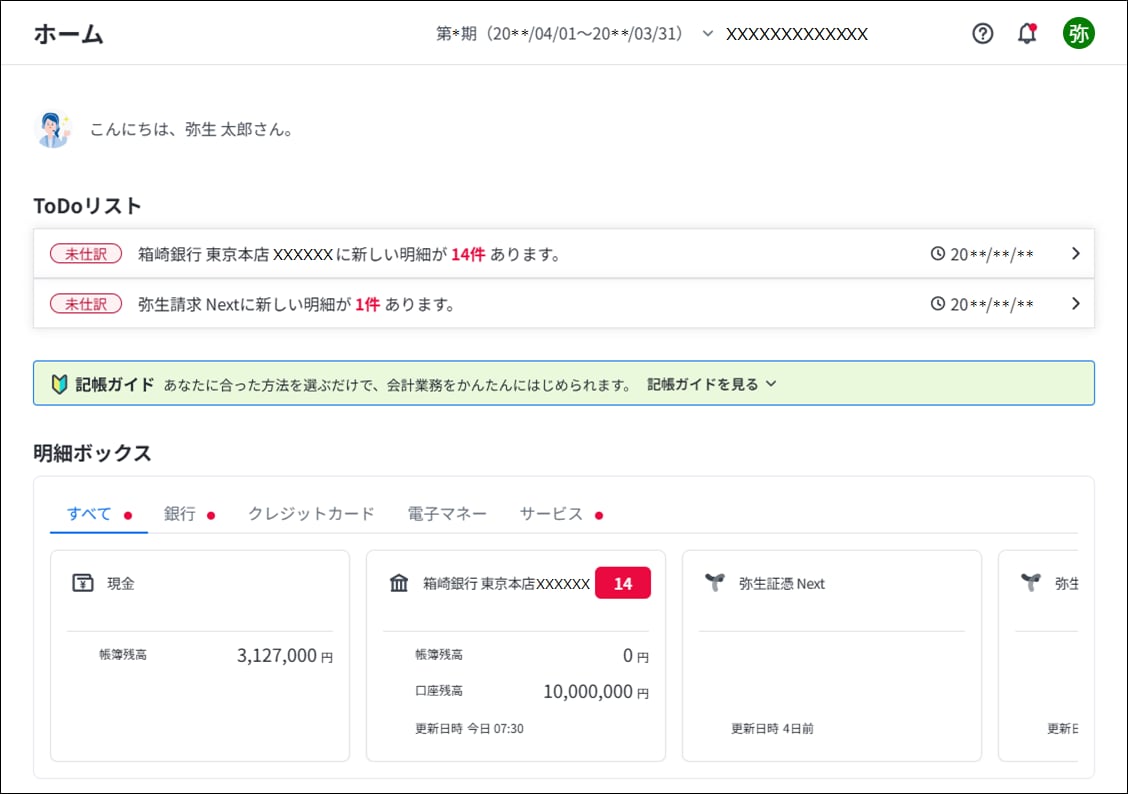Open the help question mark icon
The image size is (1128, 794).
point(982,33)
